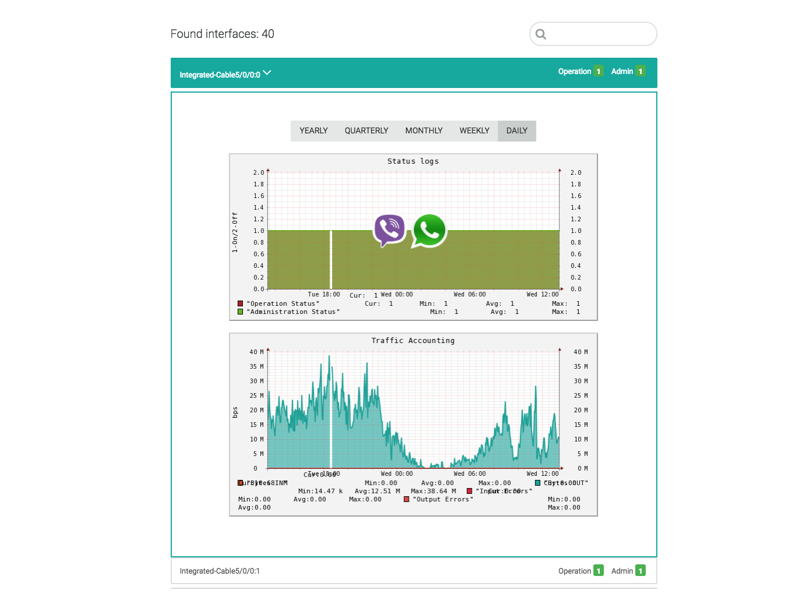Switch to the MONTHLY tab
This screenshot has height=600, width=800.
424,131
